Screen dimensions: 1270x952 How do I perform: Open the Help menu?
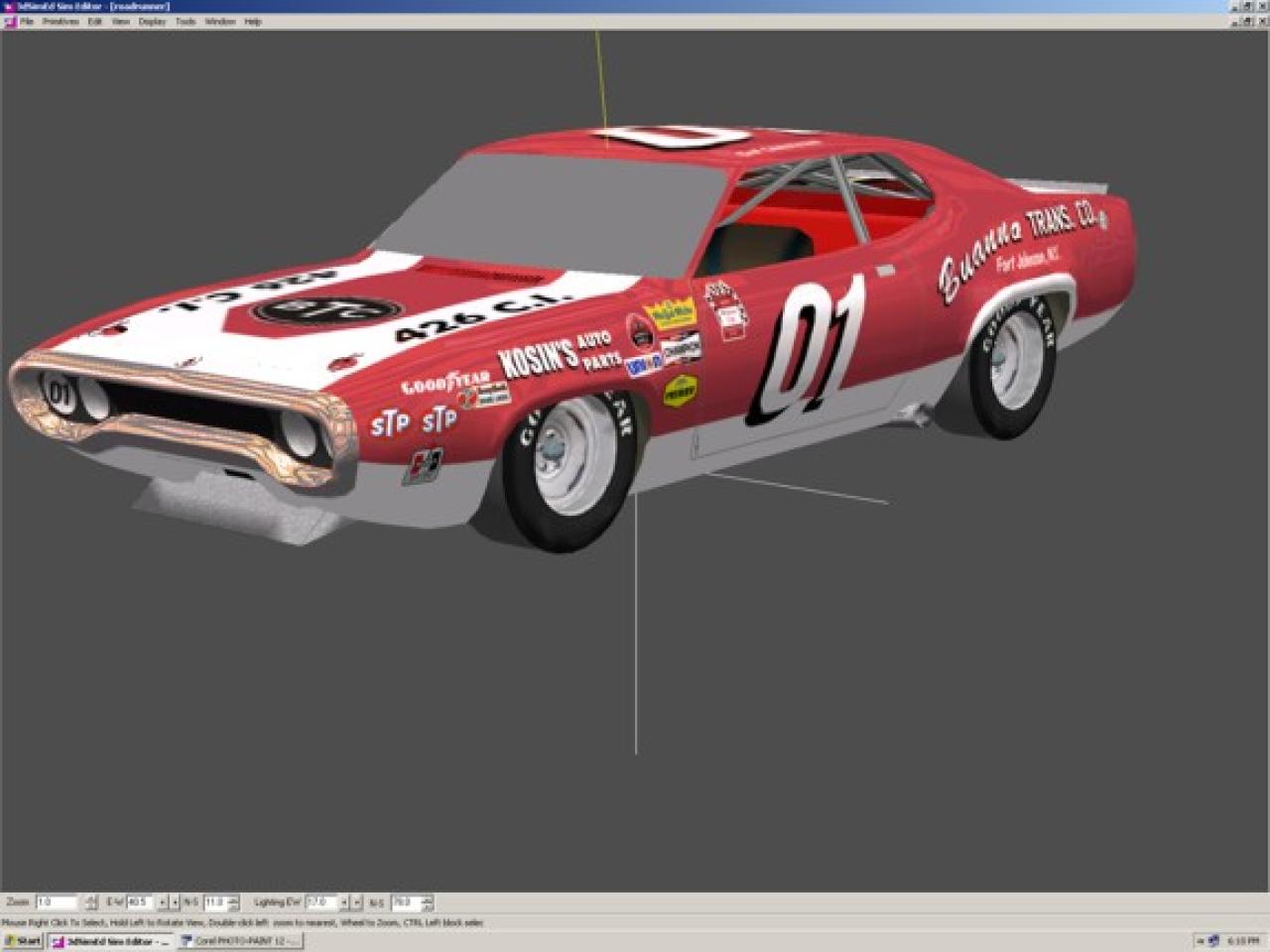pyautogui.click(x=253, y=21)
